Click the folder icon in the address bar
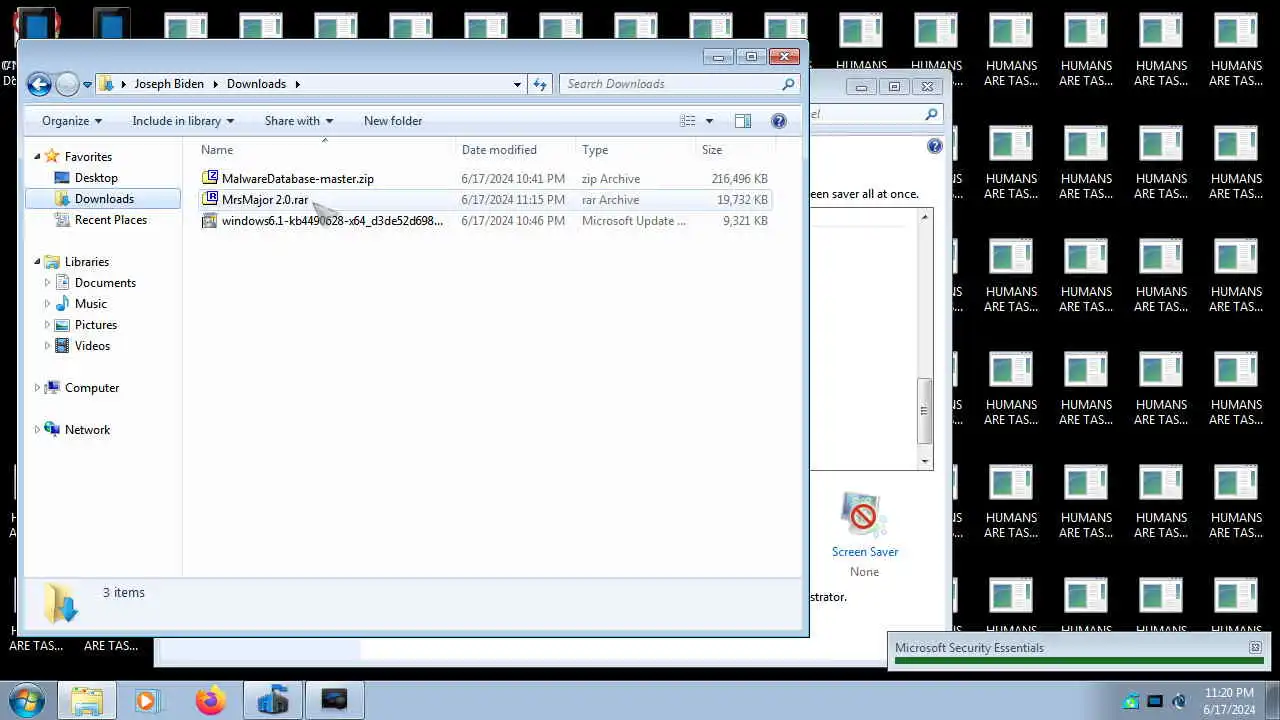The width and height of the screenshot is (1280, 720). pyautogui.click(x=107, y=84)
